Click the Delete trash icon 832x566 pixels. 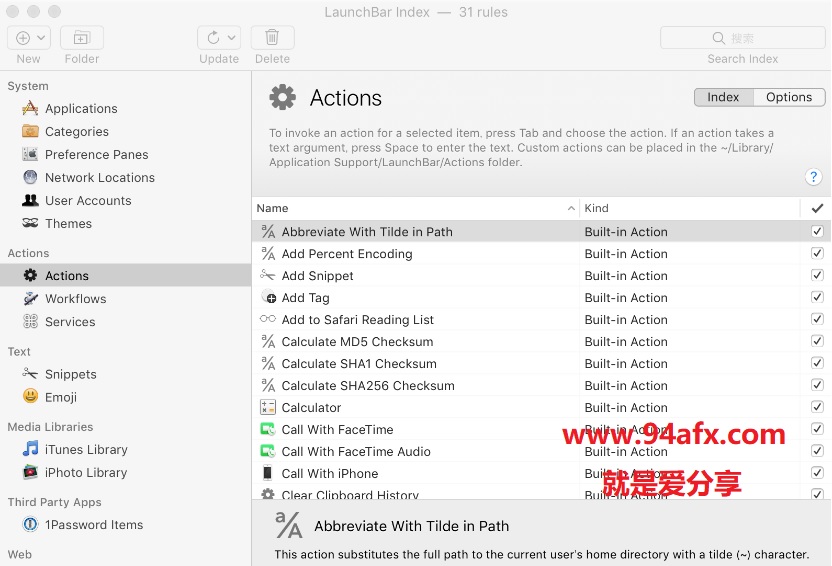(272, 38)
